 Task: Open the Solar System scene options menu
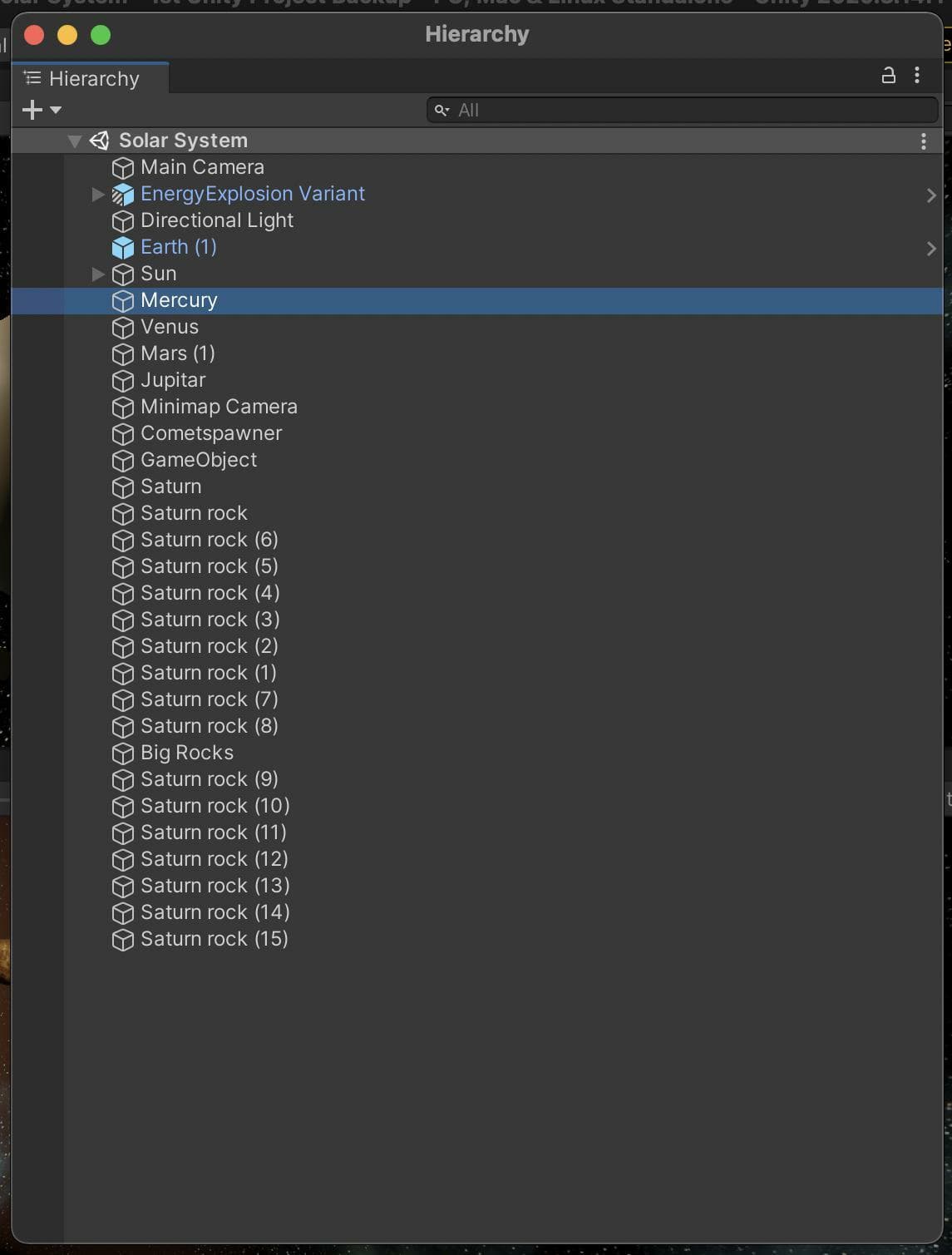click(923, 141)
